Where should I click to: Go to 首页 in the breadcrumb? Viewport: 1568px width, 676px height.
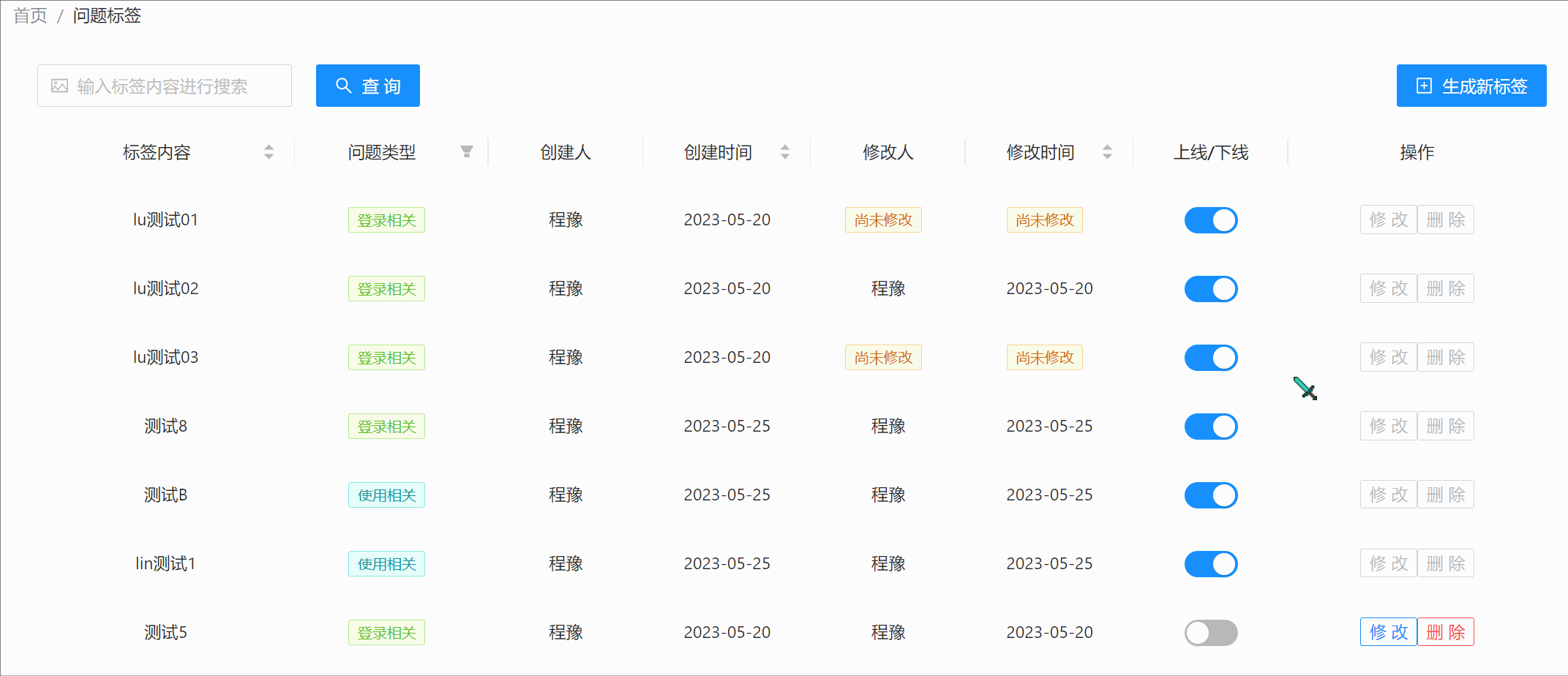coord(30,15)
